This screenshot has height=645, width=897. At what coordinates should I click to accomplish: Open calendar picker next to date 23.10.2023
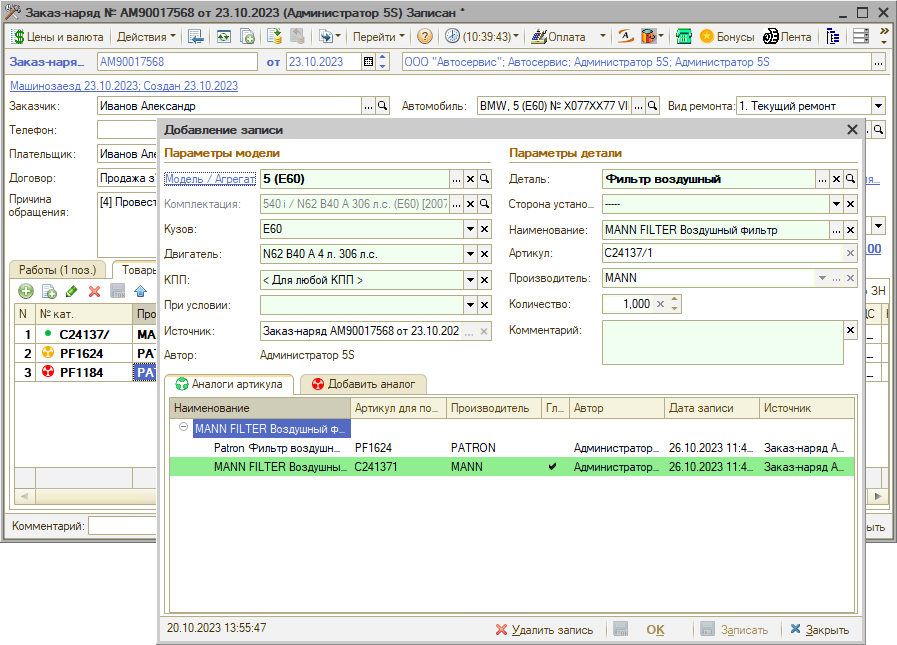(x=369, y=62)
